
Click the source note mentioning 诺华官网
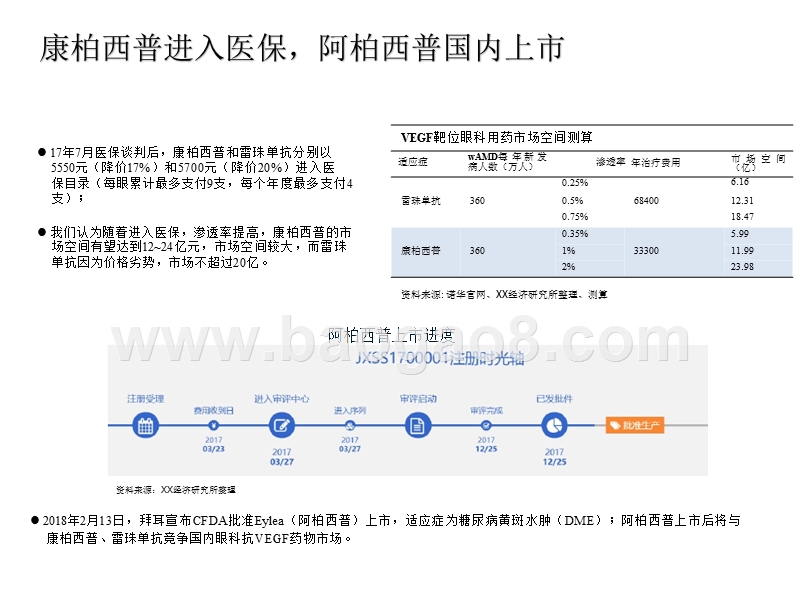click(x=504, y=294)
